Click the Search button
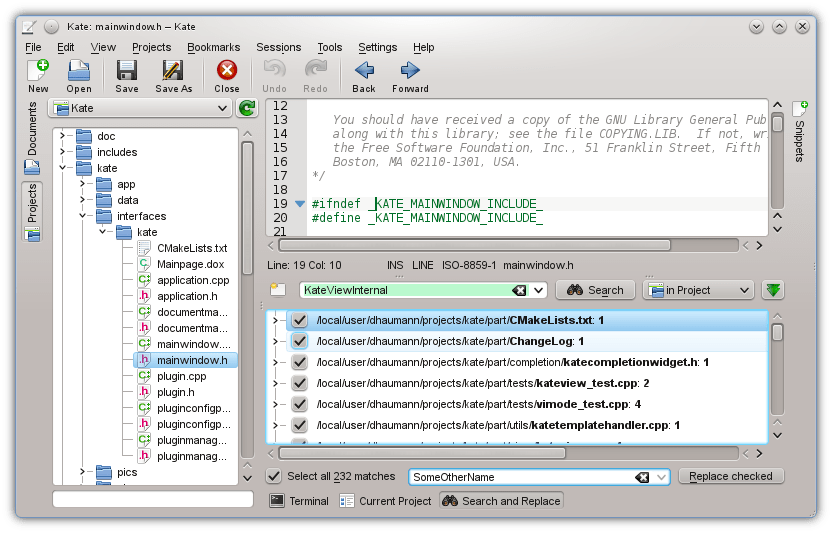This screenshot has width=832, height=533. [x=595, y=290]
